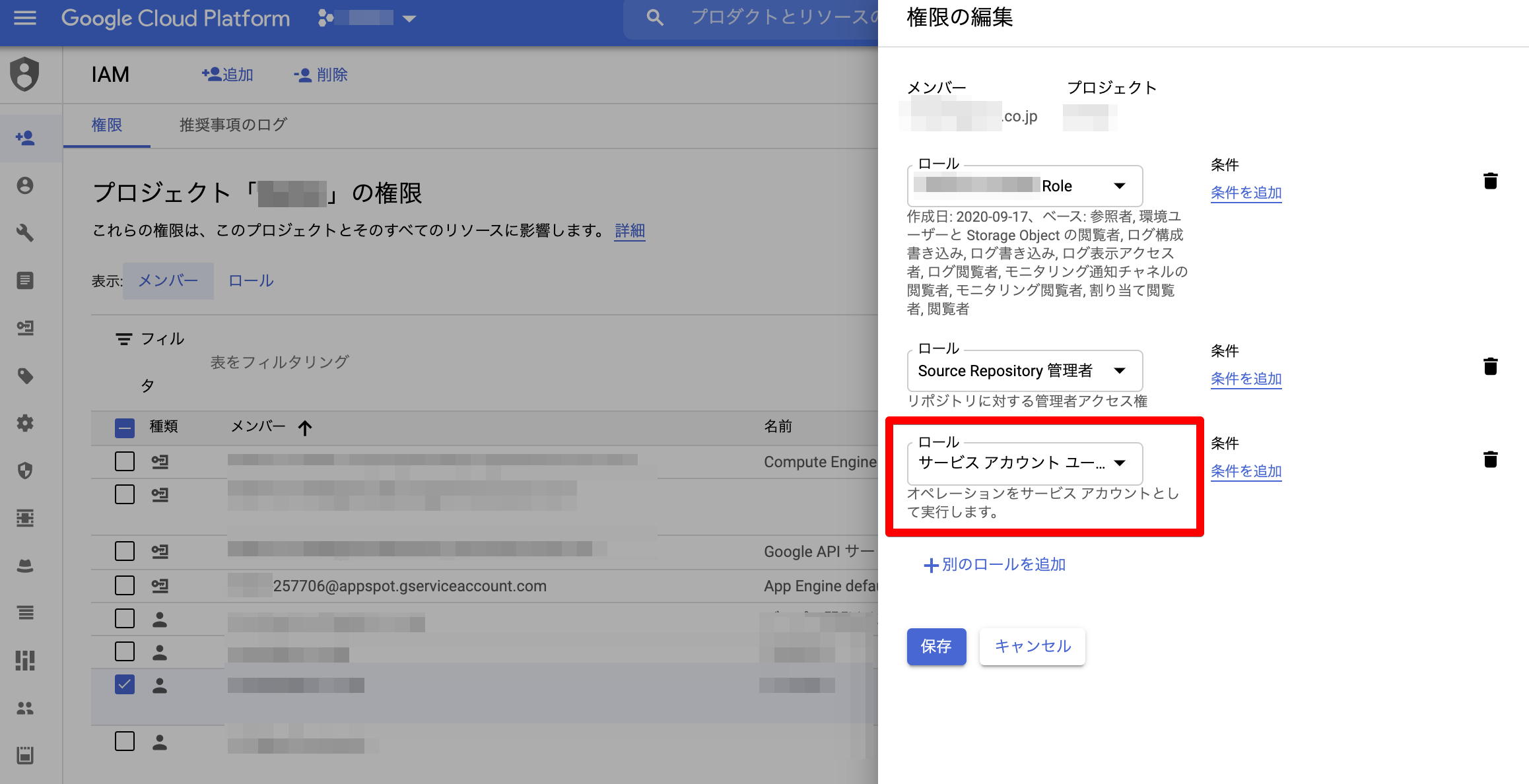Open the Source Repository 管理者 role dropdown
1529x784 pixels.
[1025, 371]
